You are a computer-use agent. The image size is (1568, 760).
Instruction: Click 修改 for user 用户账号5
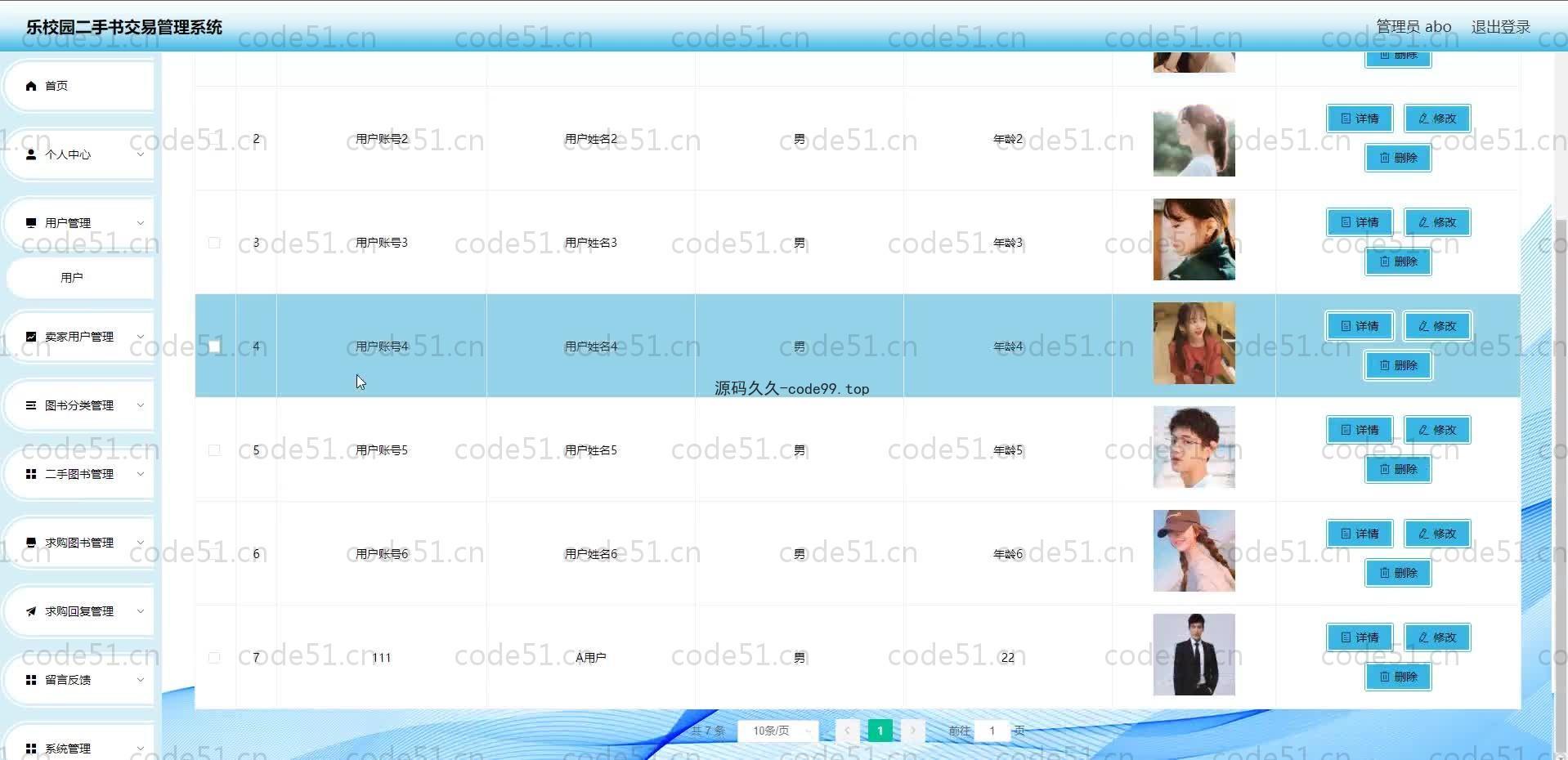tap(1437, 430)
